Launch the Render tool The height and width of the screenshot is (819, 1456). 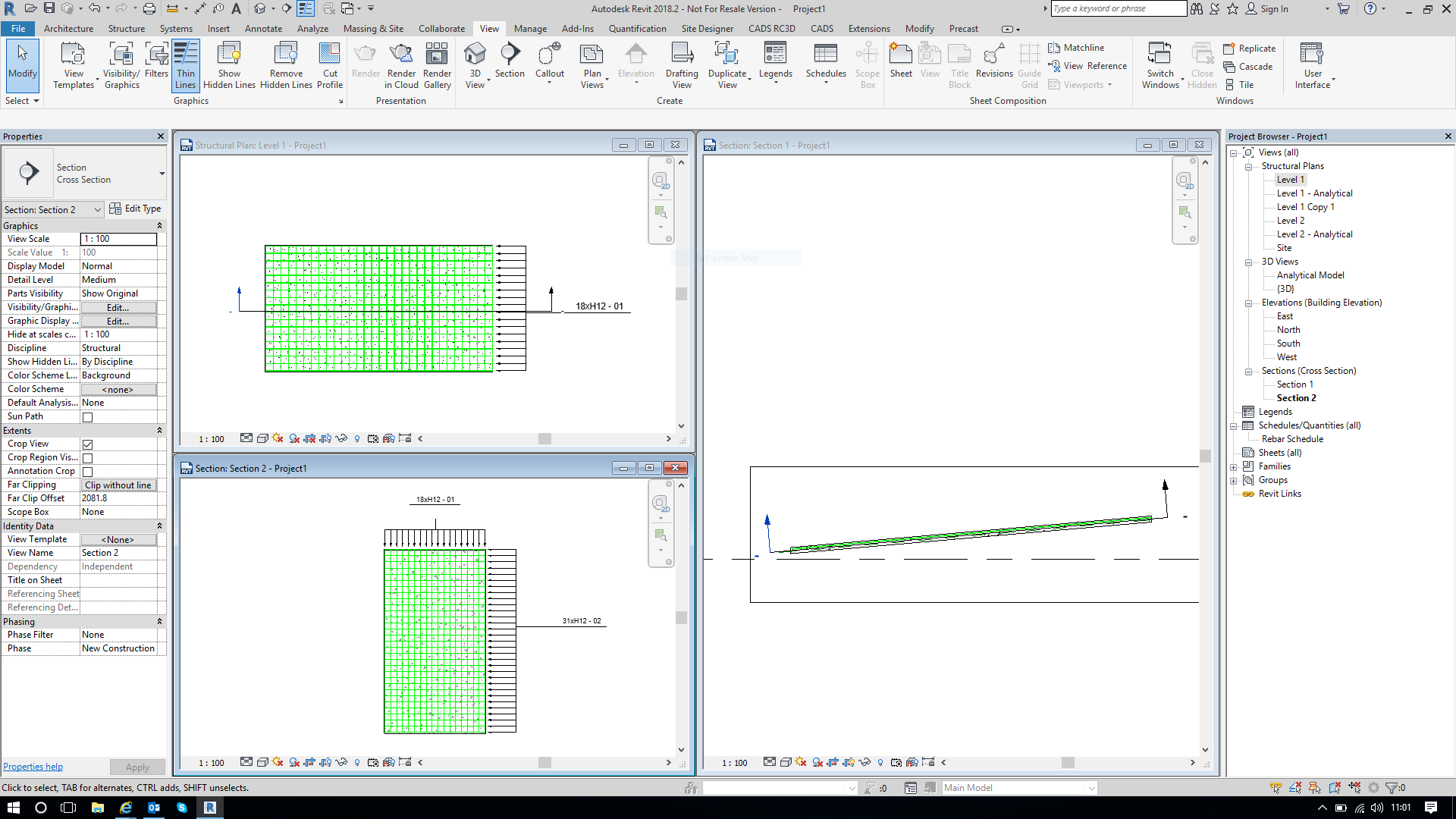click(366, 61)
